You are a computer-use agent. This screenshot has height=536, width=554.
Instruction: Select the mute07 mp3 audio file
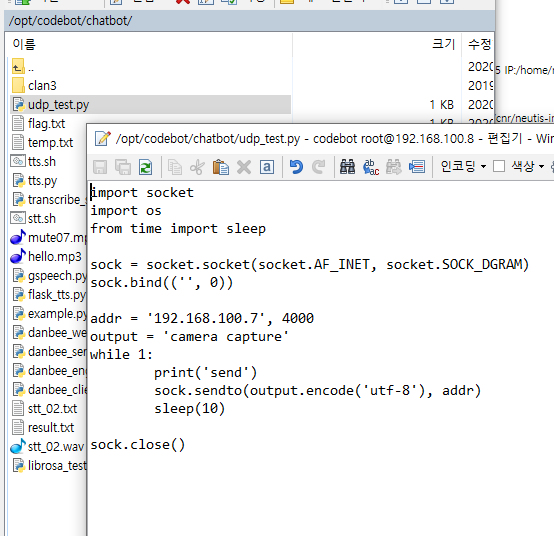(48, 237)
